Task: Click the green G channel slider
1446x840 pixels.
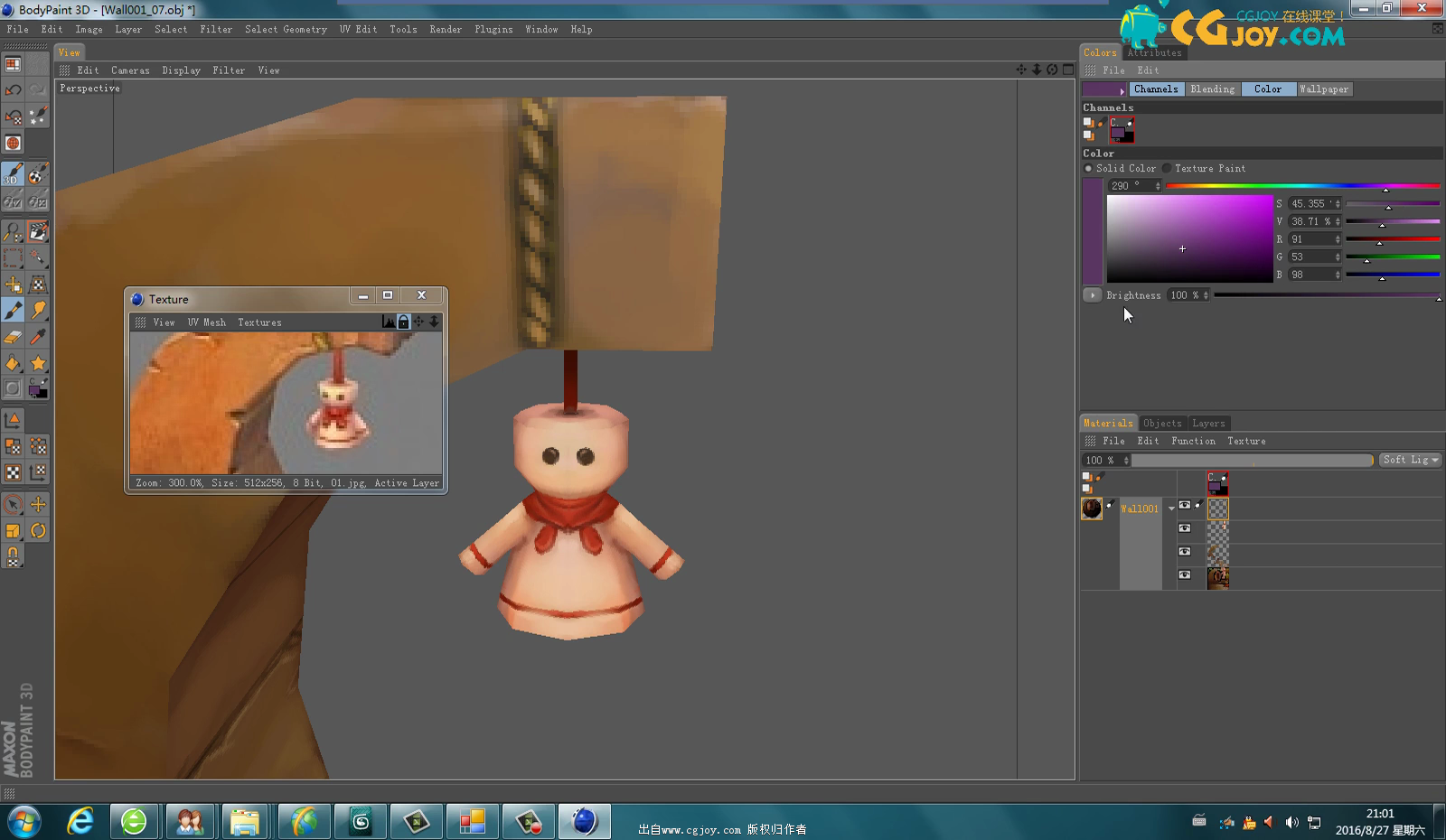Action: tap(1393, 257)
